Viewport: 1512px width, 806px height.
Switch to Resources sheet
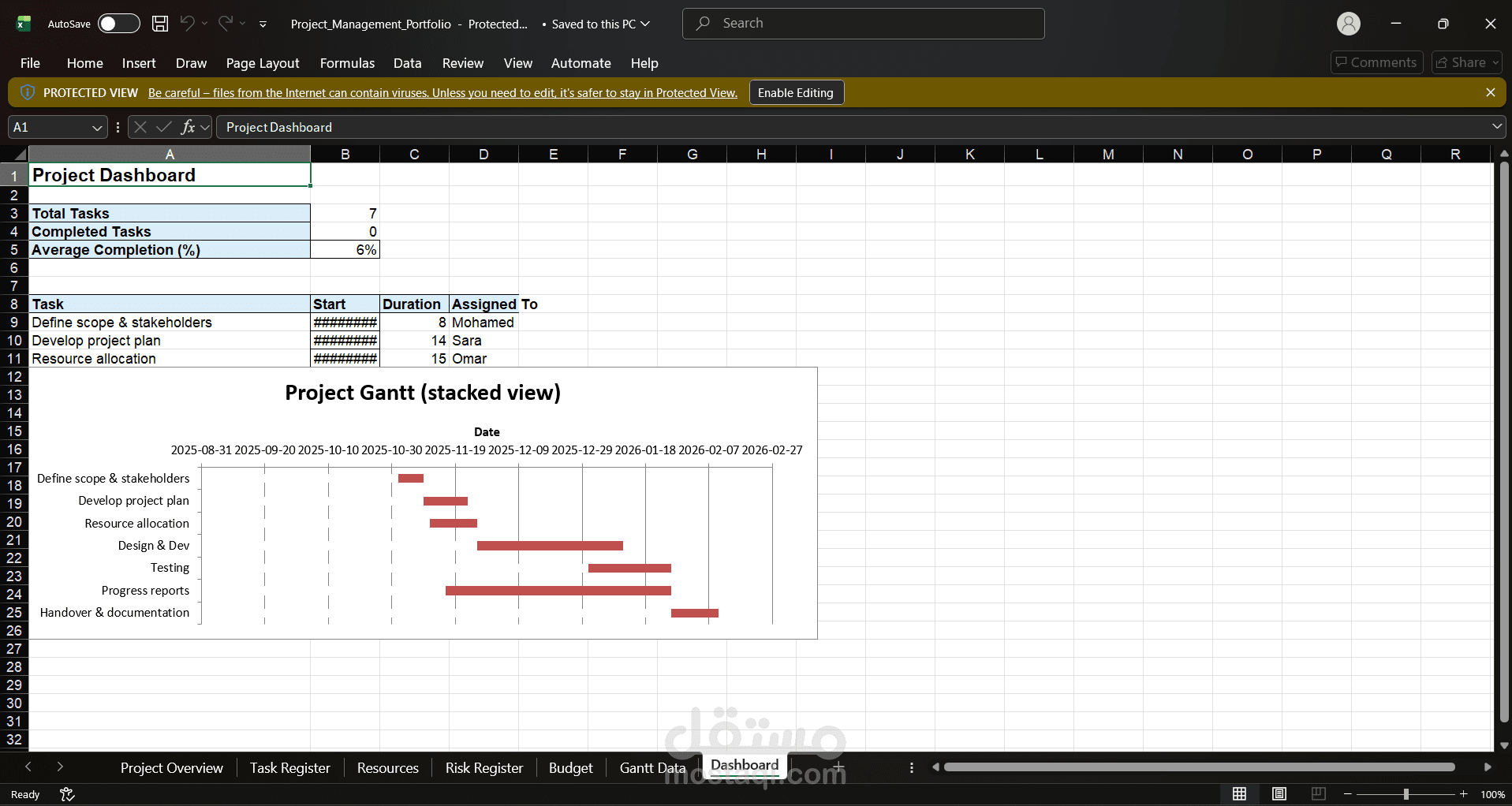pos(387,767)
